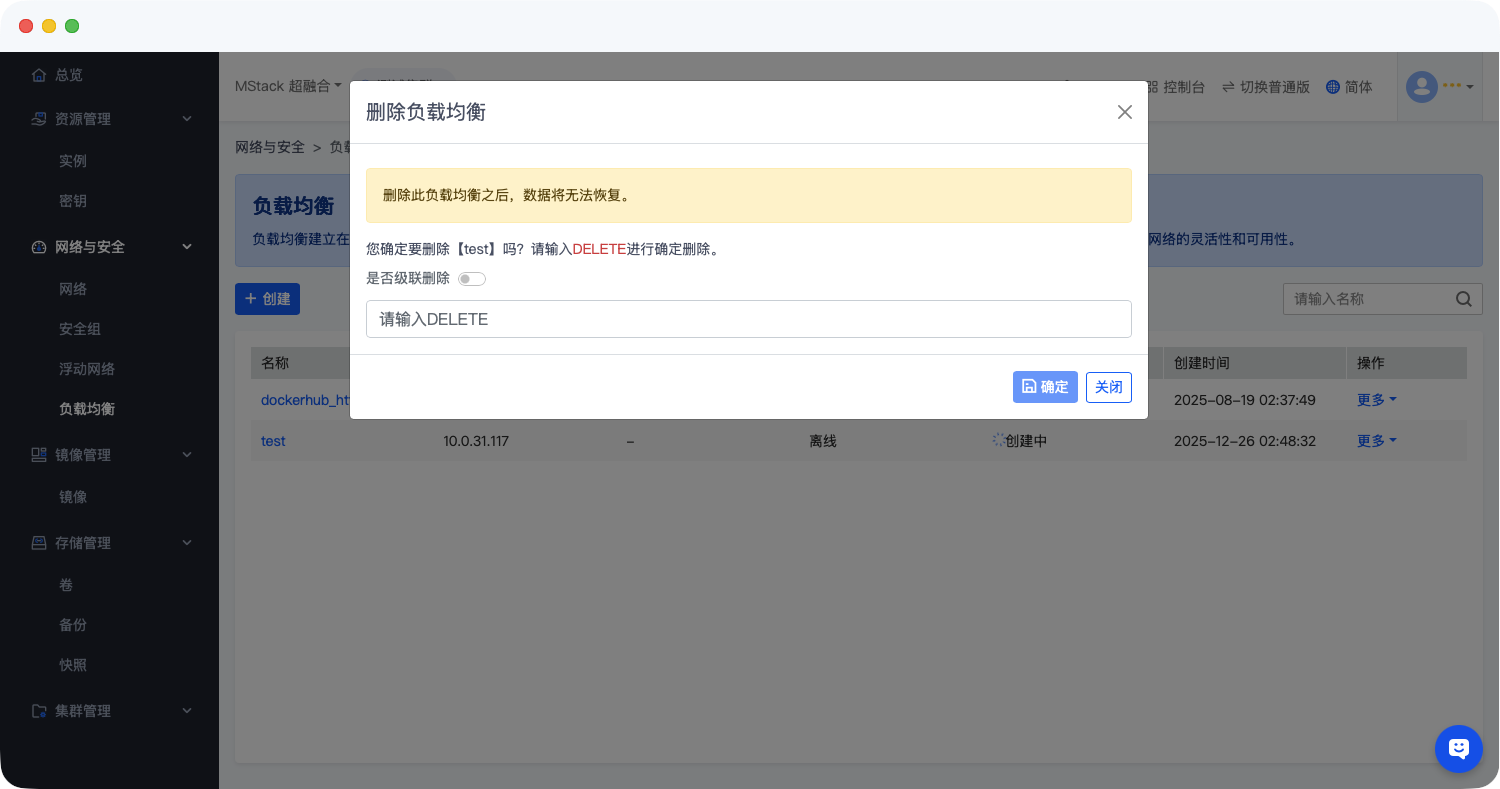This screenshot has width=1500, height=789.
Task: Open 镜像管理 via its sidebar icon
Action: pyautogui.click(x=37, y=454)
